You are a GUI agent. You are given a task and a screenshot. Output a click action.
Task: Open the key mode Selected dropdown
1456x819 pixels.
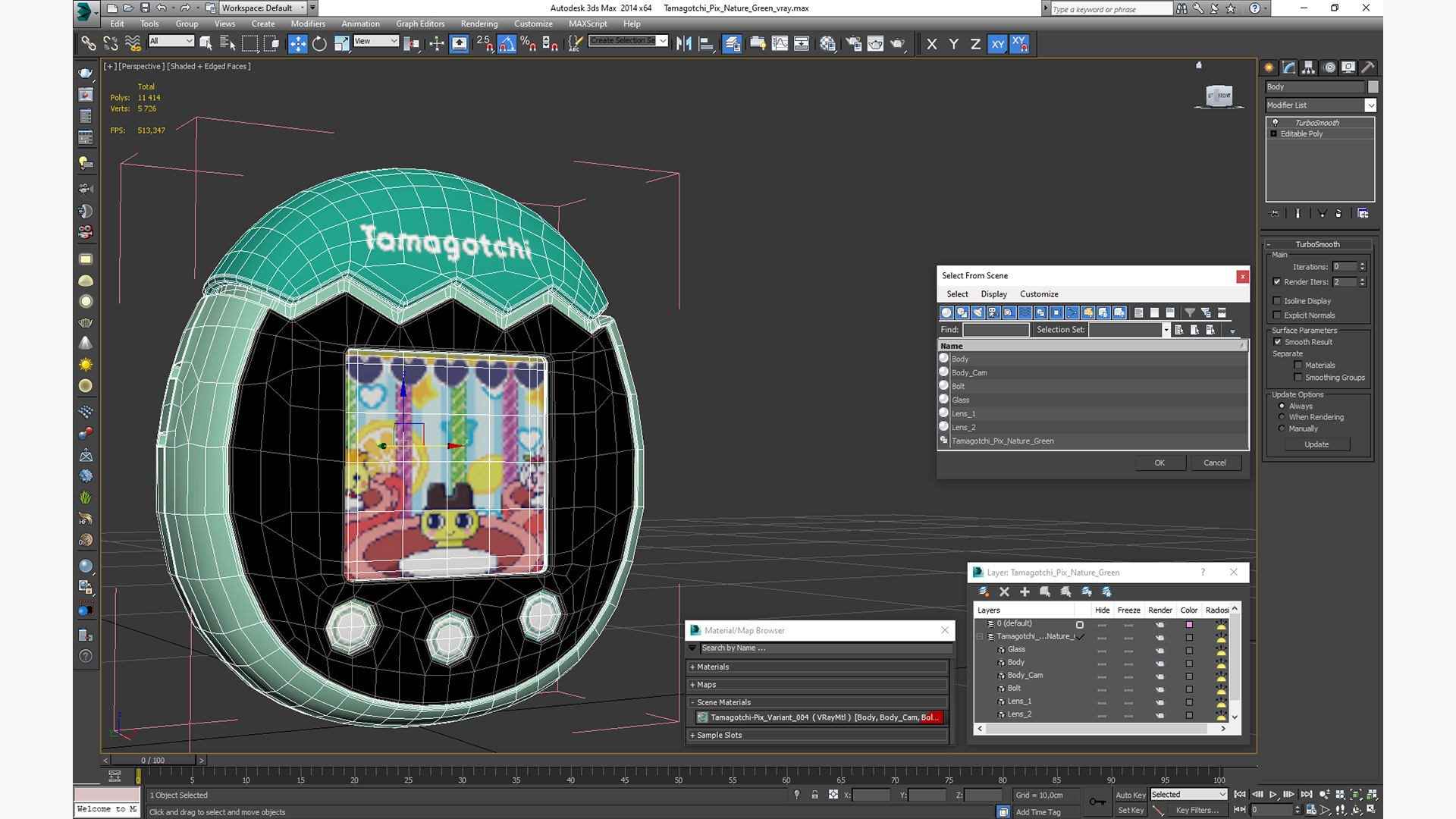pos(1188,795)
